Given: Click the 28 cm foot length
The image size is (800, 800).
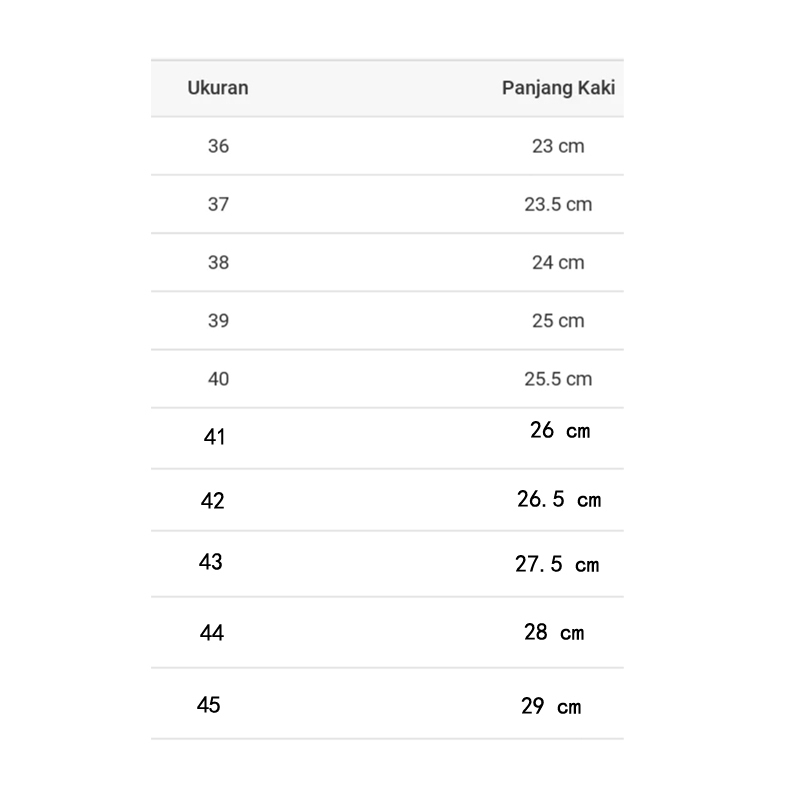Looking at the screenshot, I should coord(554,632).
